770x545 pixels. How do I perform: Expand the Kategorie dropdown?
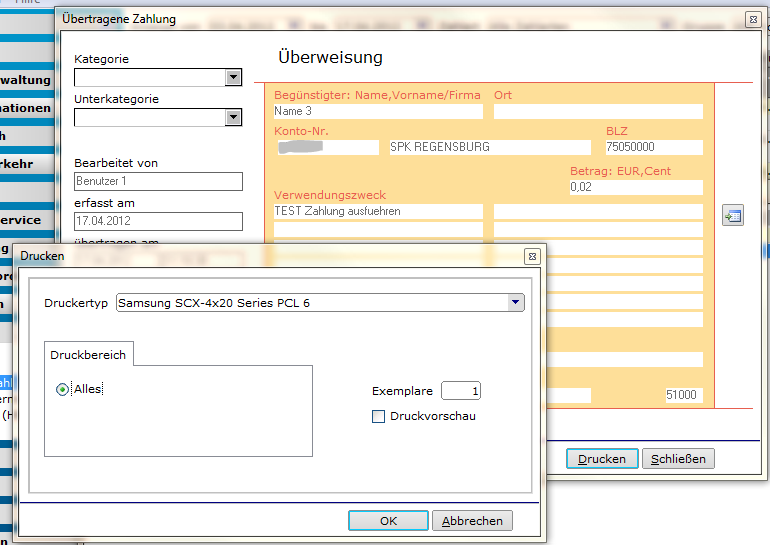tap(233, 77)
